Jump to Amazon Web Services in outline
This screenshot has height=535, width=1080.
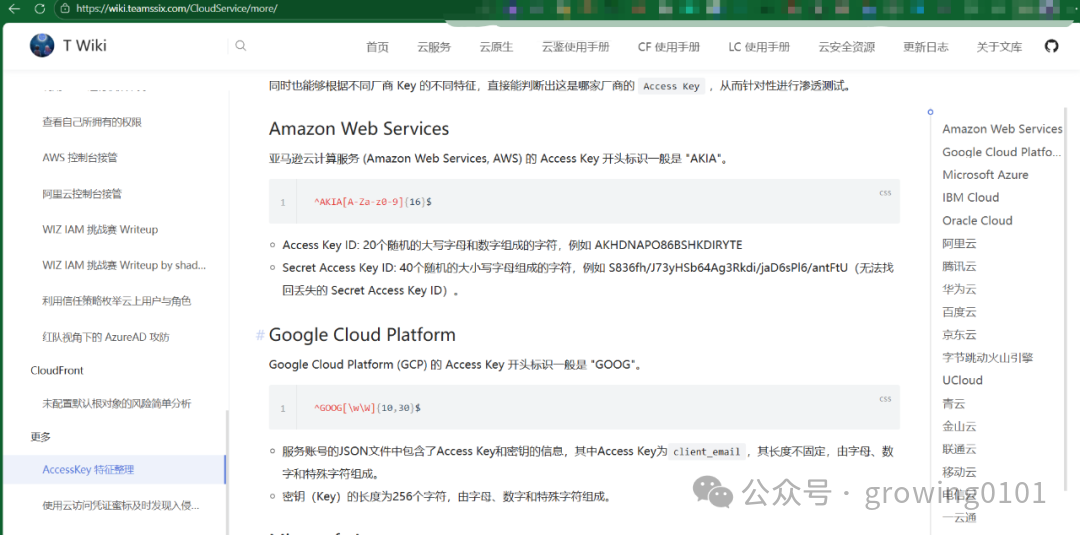tap(1002, 129)
